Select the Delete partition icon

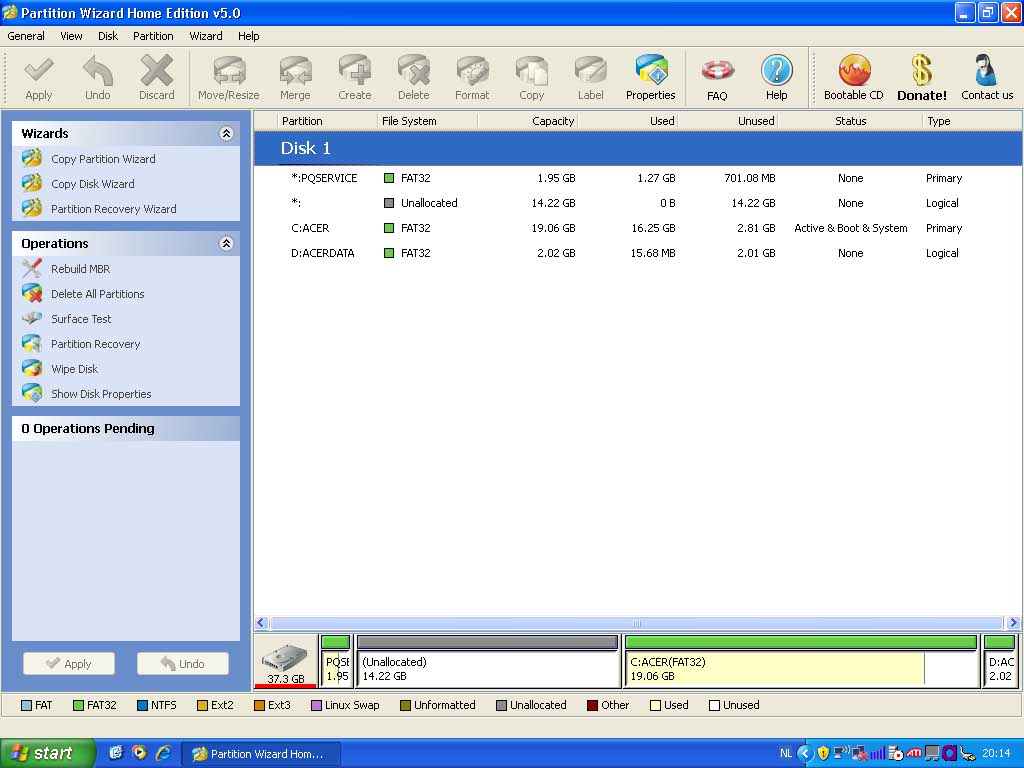point(414,71)
